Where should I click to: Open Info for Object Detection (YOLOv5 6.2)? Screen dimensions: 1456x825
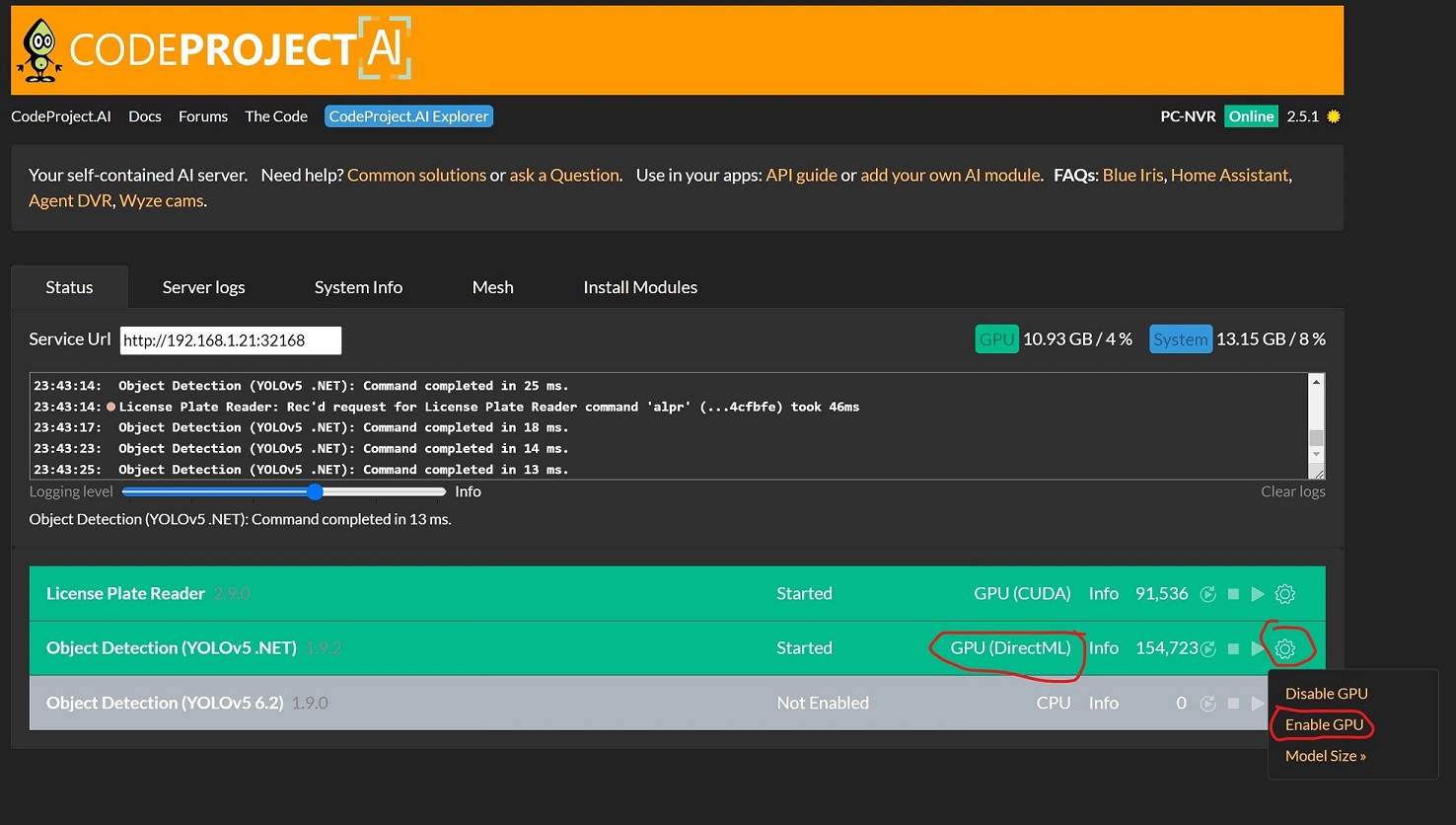click(1103, 704)
